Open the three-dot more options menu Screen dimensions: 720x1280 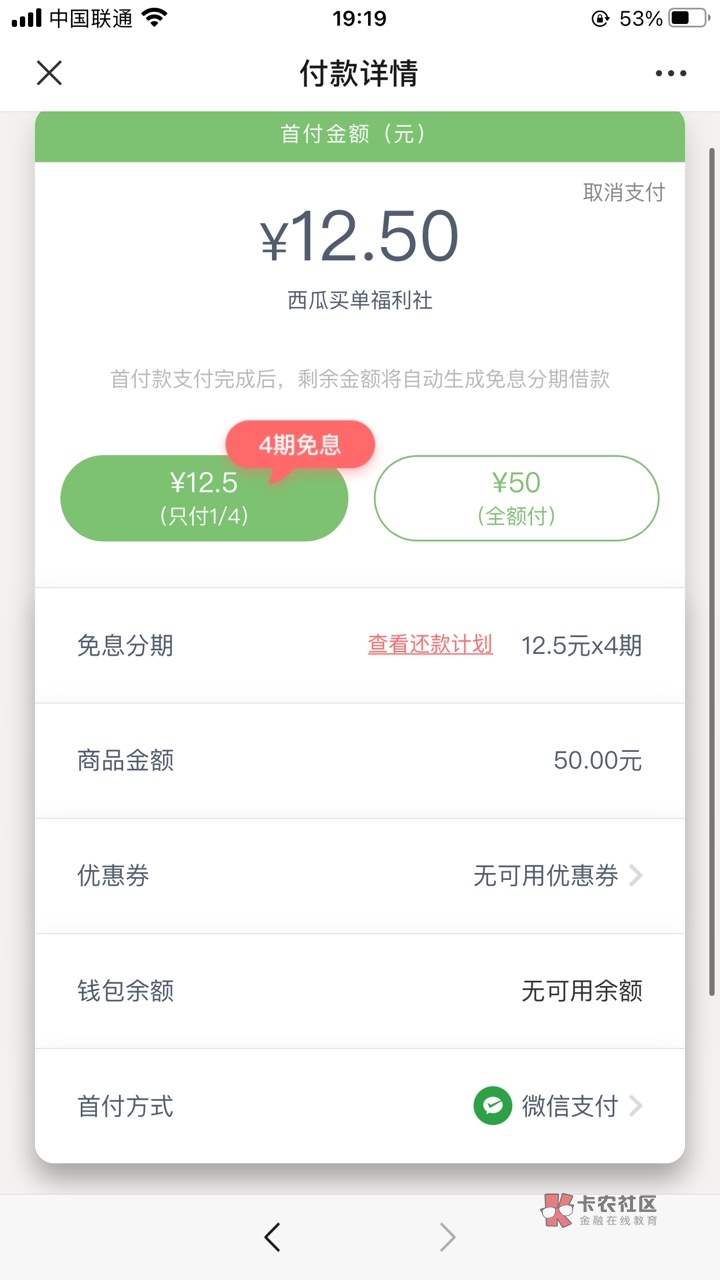pyautogui.click(x=671, y=73)
